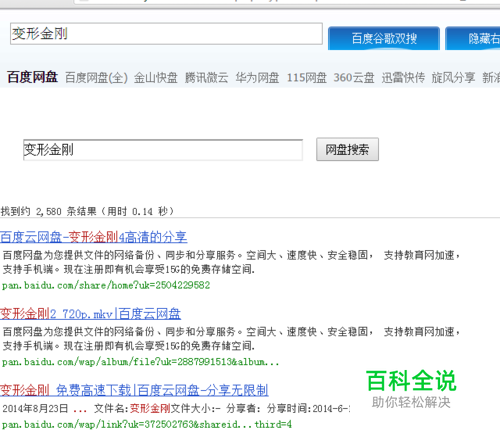Screen dimensions: 500x441
Task: Select the 腾讯微云 tab
Action: point(207,78)
